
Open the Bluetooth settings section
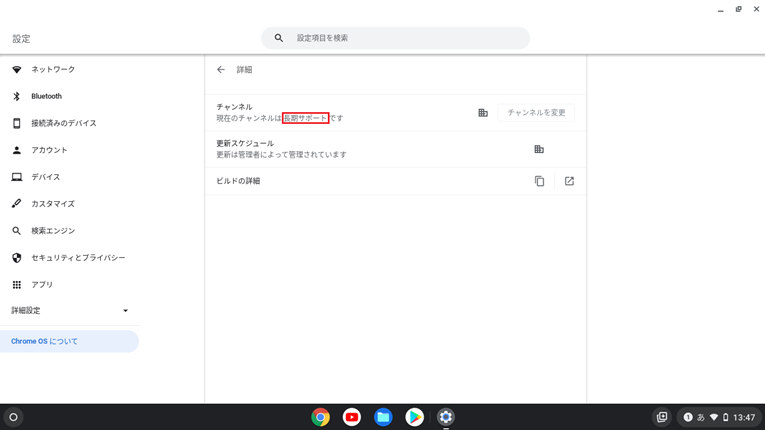[46, 97]
